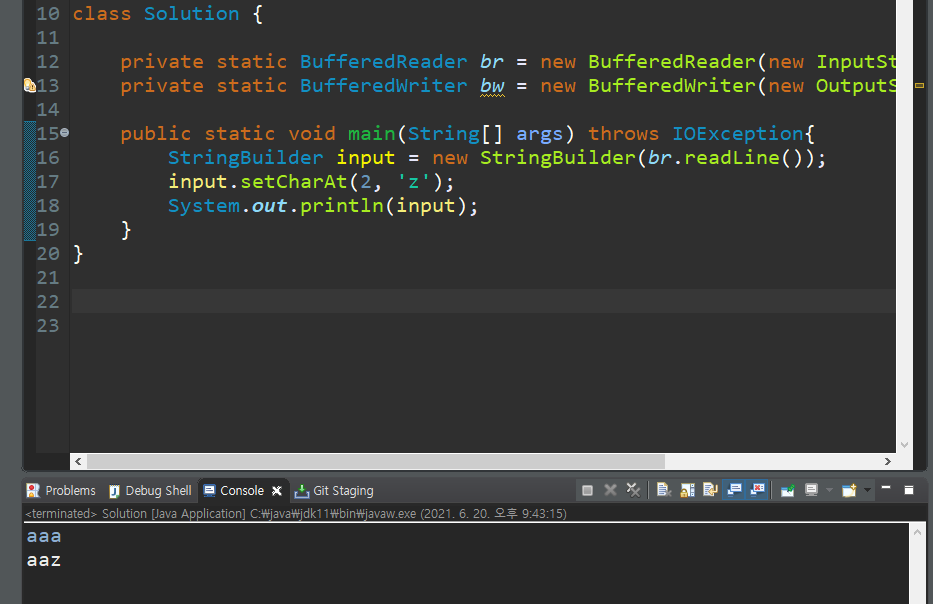This screenshot has width=933, height=604.
Task: Click the Display Selected Console icon
Action: pos(811,490)
